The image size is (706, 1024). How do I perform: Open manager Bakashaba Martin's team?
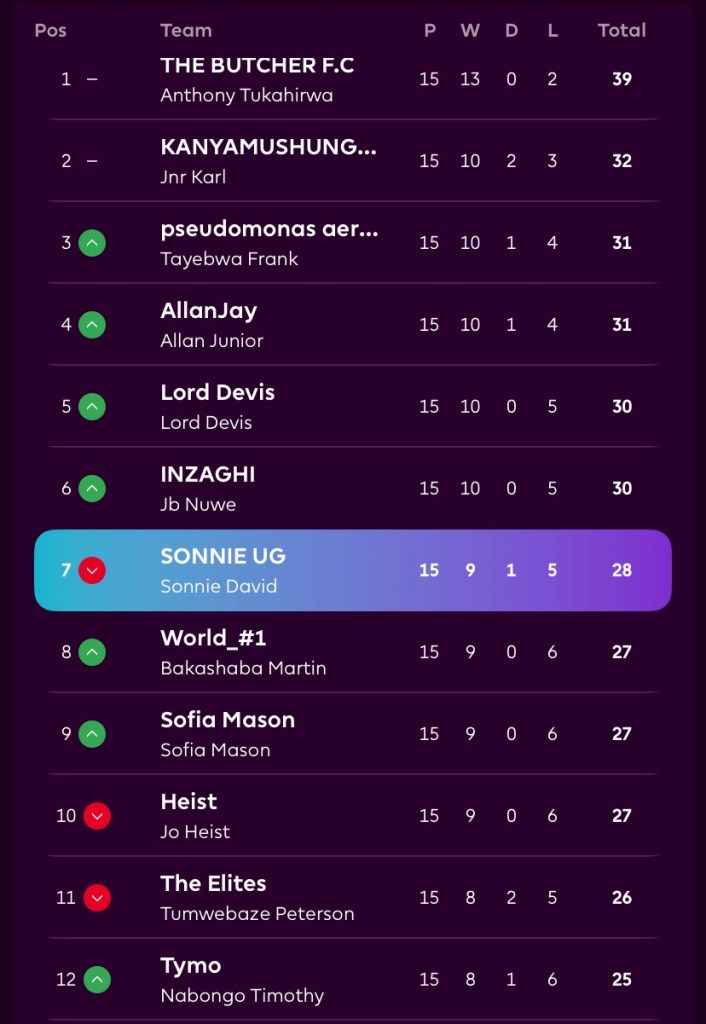click(243, 668)
